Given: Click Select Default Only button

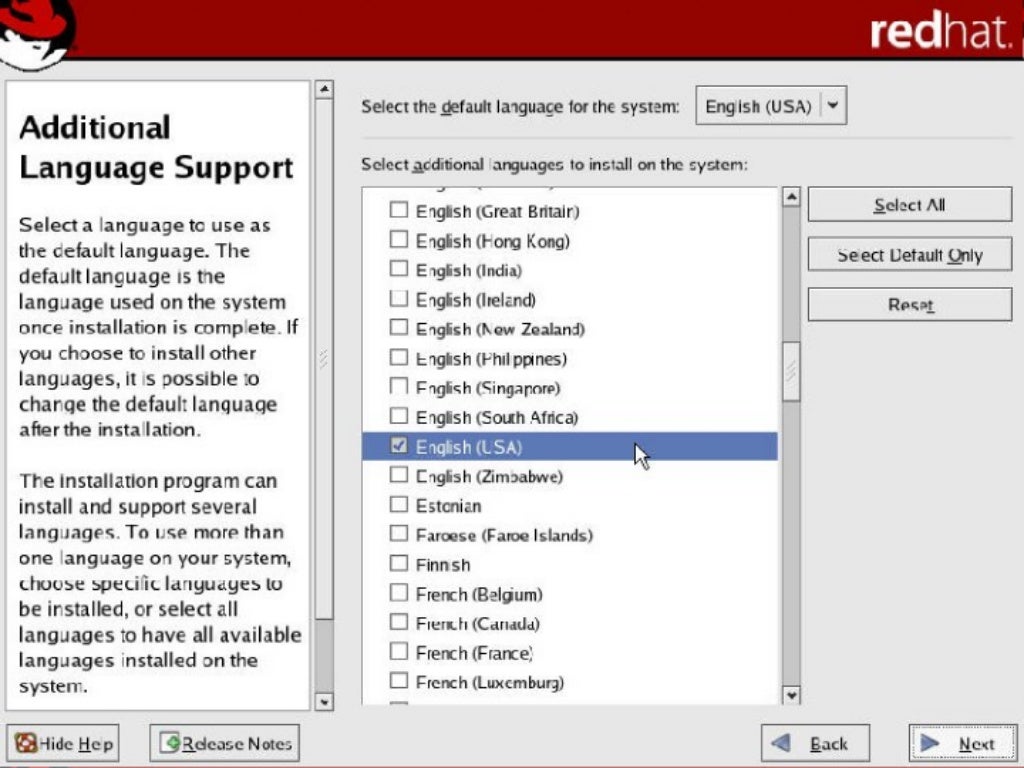Looking at the screenshot, I should tap(910, 255).
